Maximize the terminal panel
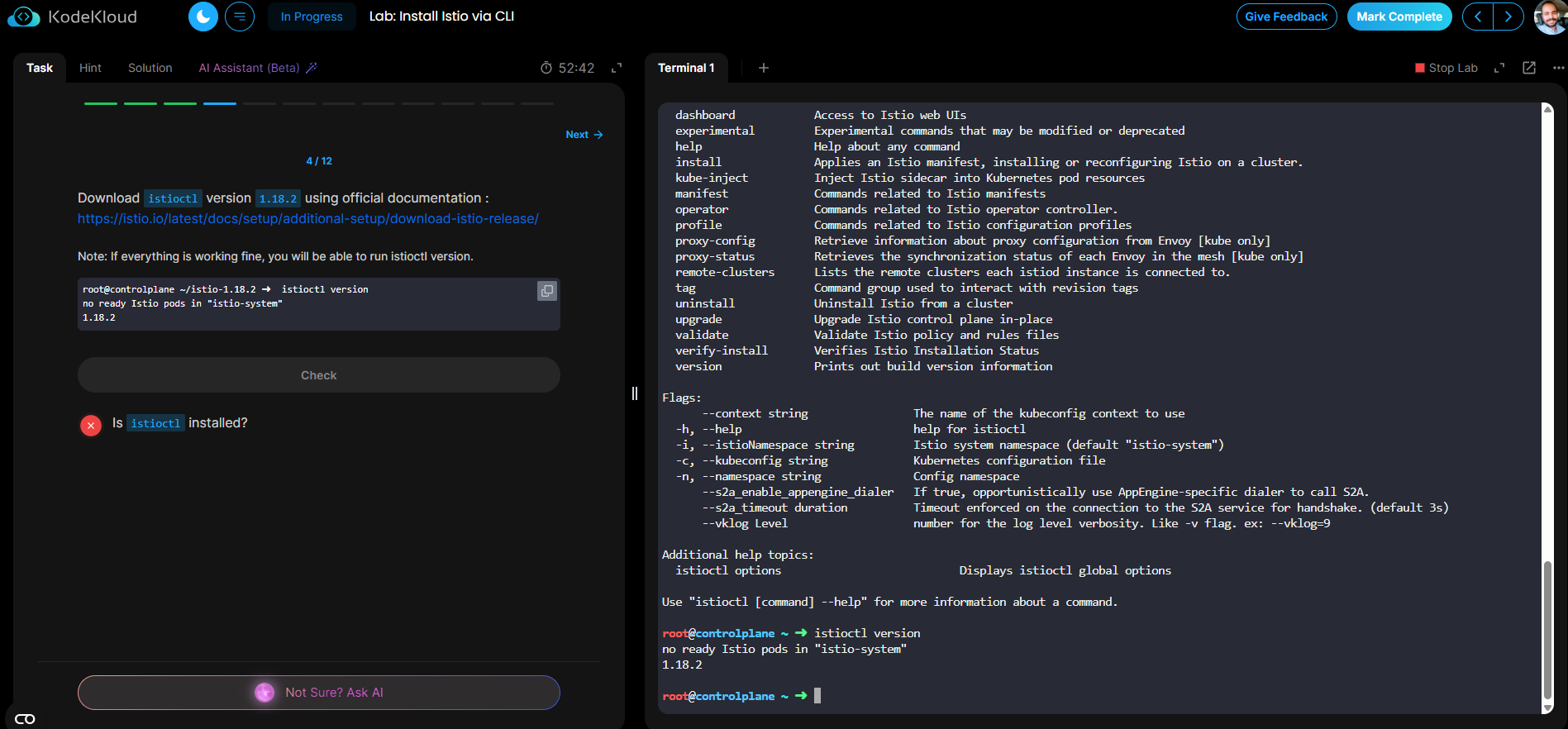 point(1499,68)
